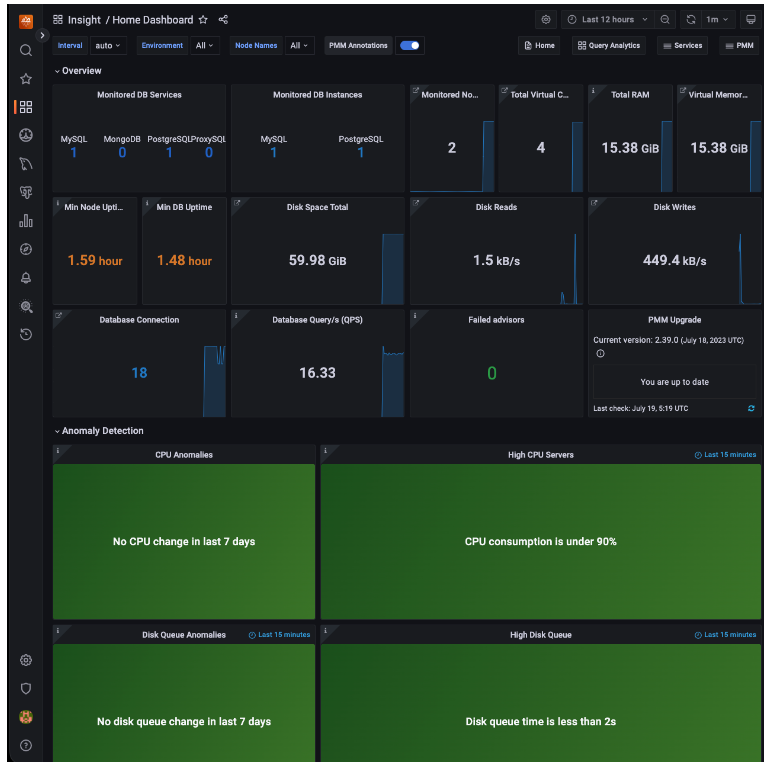The width and height of the screenshot is (767, 762).
Task: Star the Home Dashboard
Action: coord(203,20)
